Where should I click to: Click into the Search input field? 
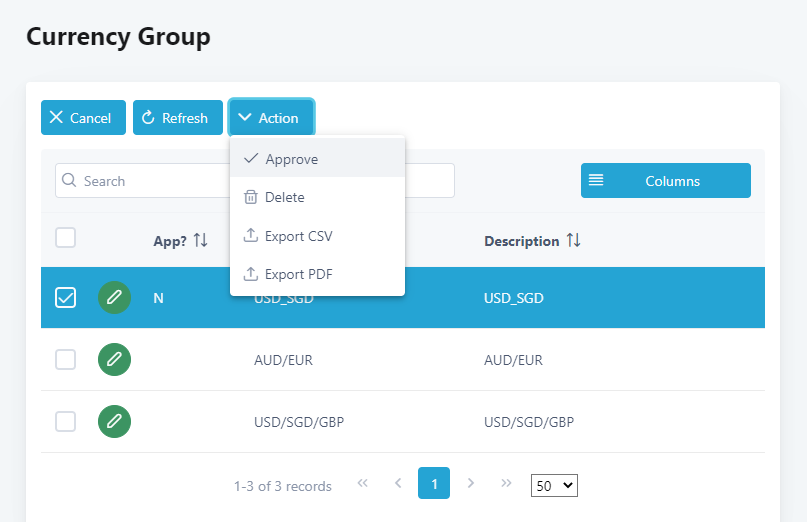[150, 181]
